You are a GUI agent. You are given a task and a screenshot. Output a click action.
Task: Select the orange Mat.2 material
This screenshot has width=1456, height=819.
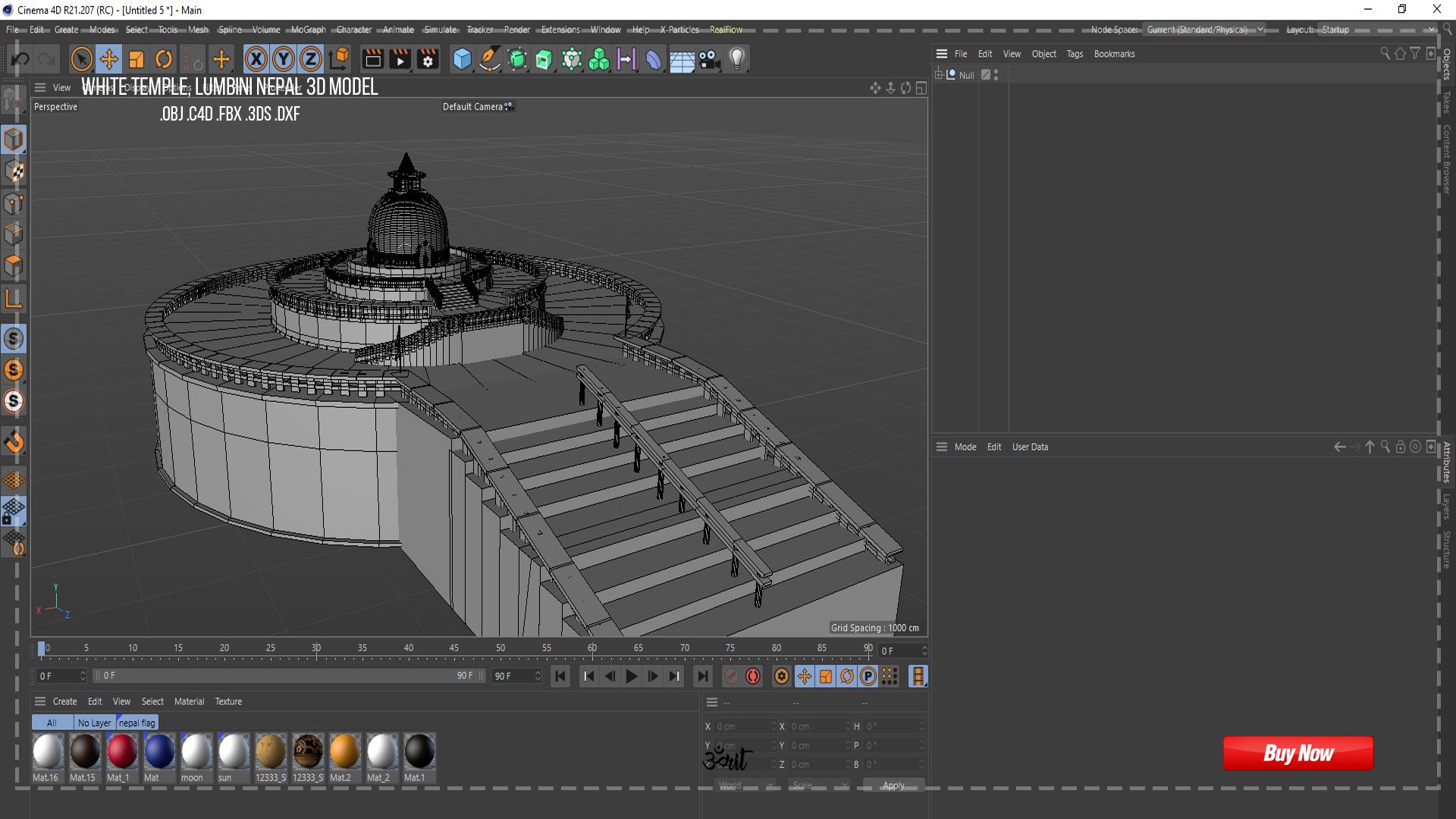(x=344, y=757)
